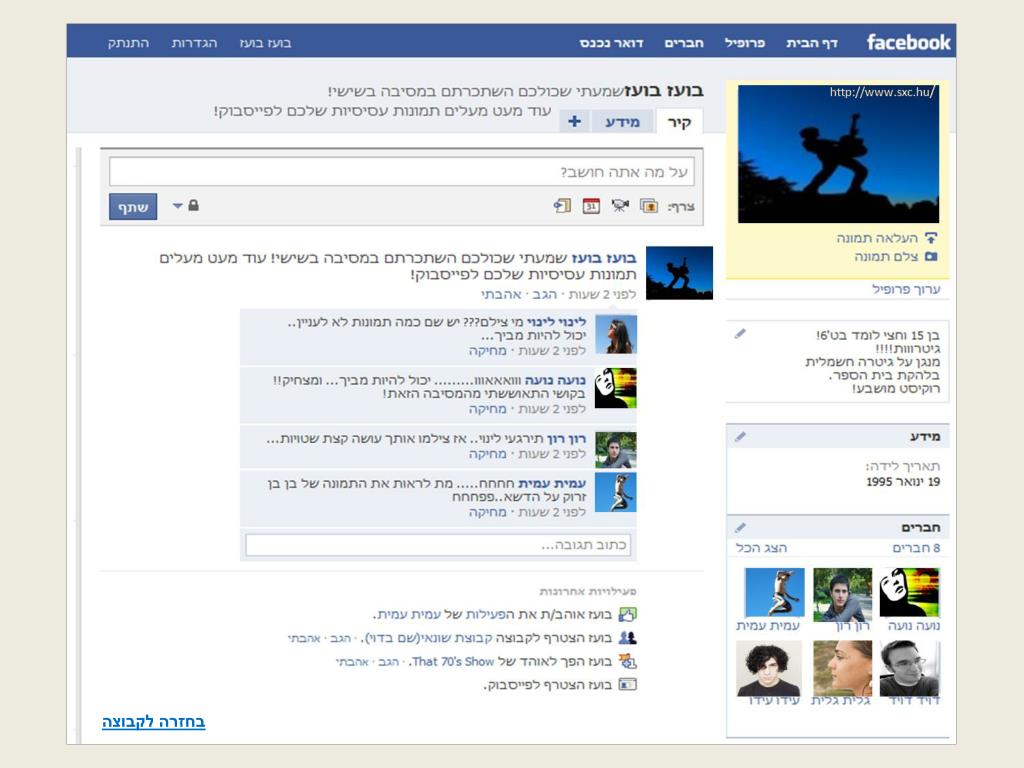
Task: Edit the bio box with pencil icon
Action: [x=740, y=334]
